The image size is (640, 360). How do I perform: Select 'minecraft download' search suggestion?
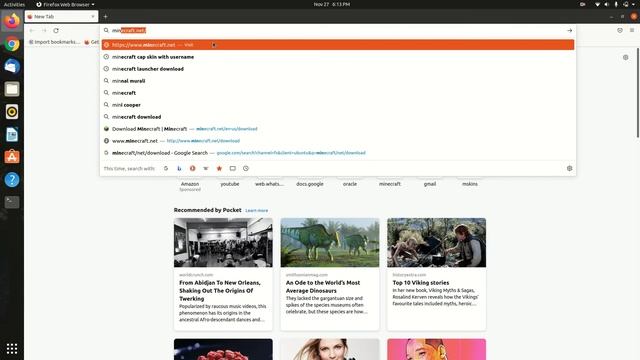click(x=338, y=117)
